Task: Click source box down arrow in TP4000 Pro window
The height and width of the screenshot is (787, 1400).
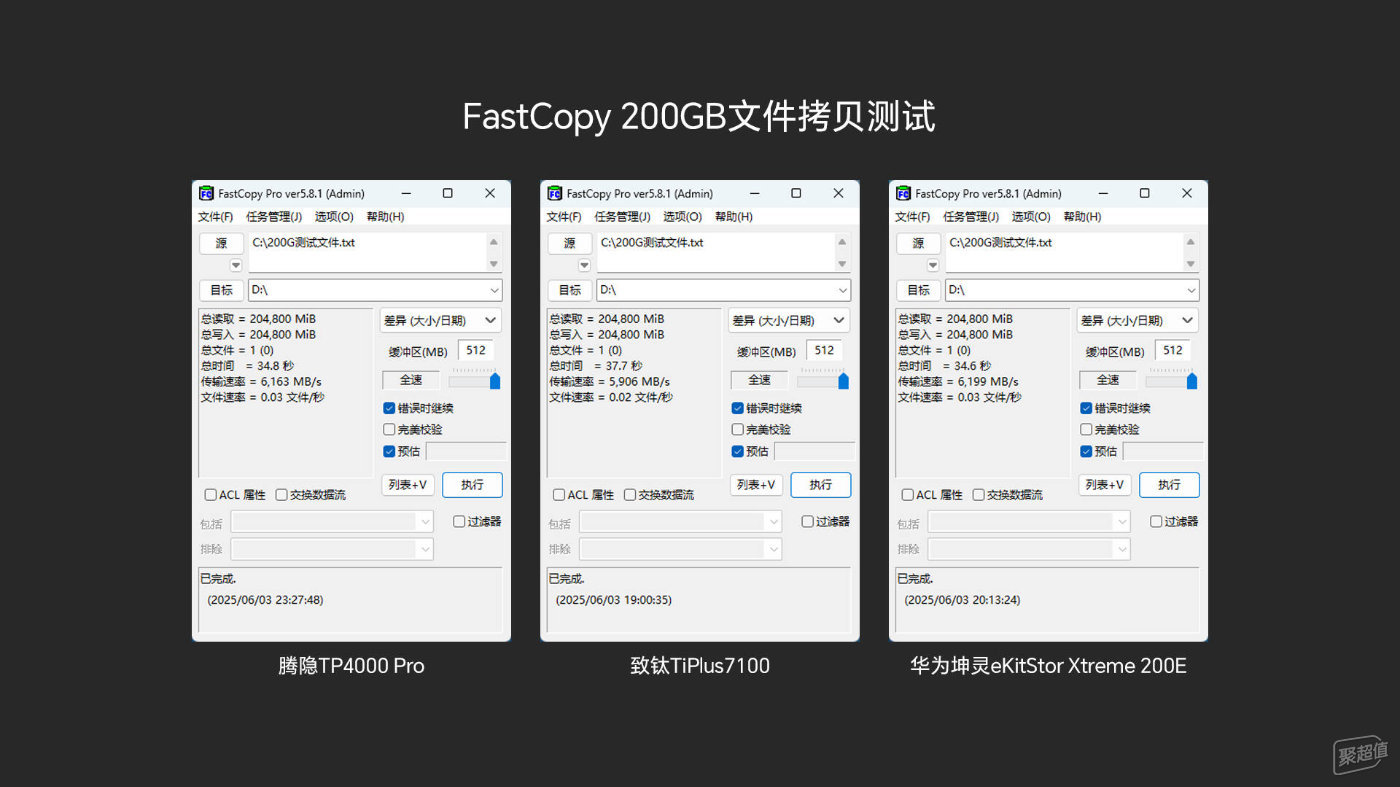Action: (493, 264)
